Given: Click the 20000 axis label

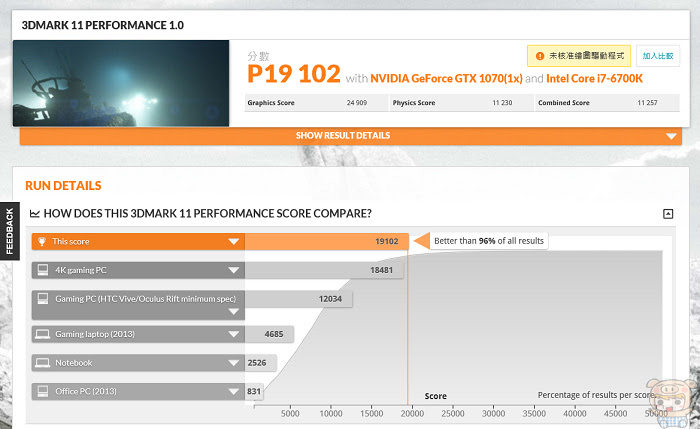Looking at the screenshot, I should (x=412, y=413).
